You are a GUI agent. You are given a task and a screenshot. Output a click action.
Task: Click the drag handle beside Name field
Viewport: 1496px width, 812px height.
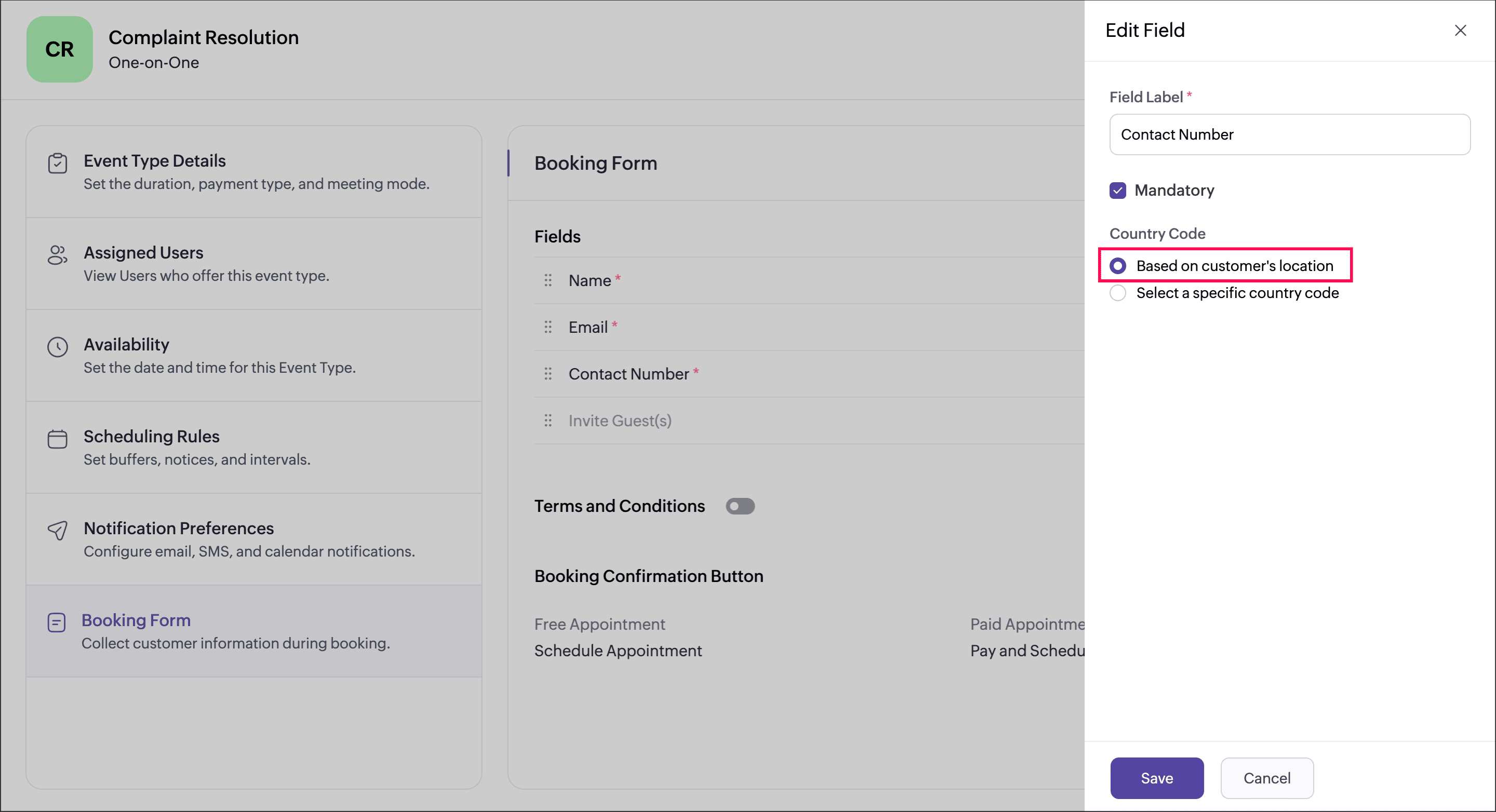(x=547, y=280)
